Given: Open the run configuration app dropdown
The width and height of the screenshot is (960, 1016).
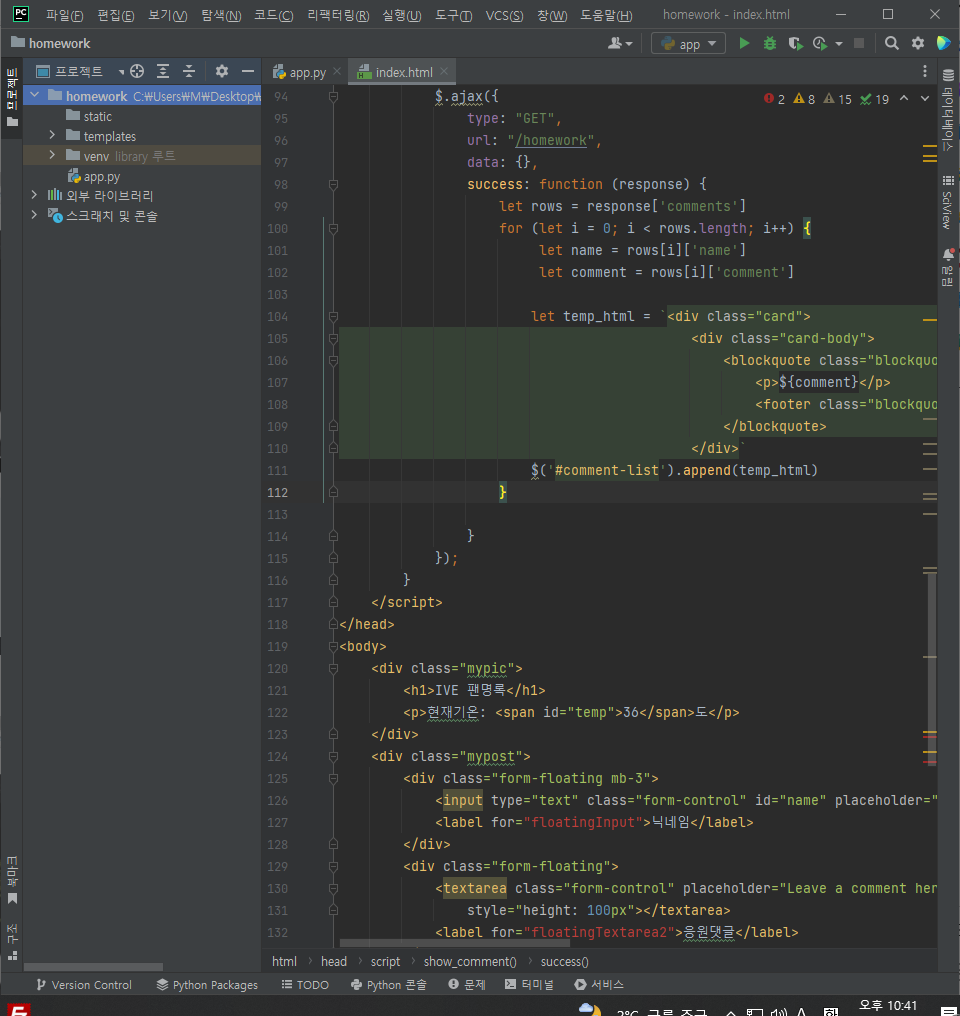Looking at the screenshot, I should tap(688, 43).
